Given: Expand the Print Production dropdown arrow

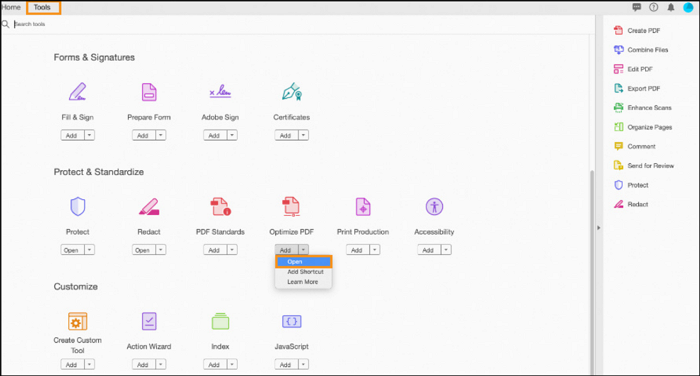Looking at the screenshot, I should pyautogui.click(x=375, y=250).
